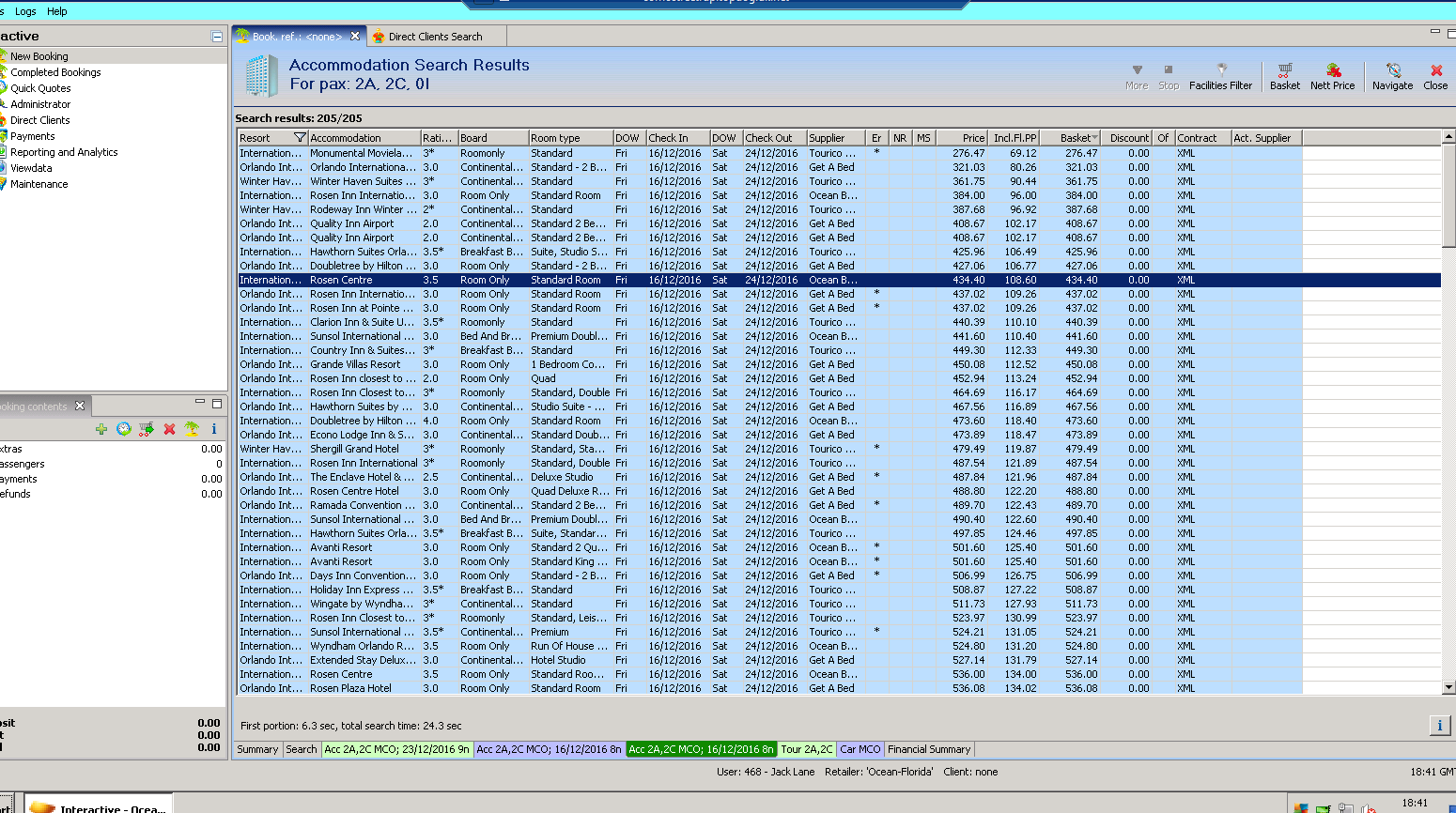This screenshot has width=1456, height=813.
Task: Open the Basket from the results toolbar
Action: click(1284, 76)
